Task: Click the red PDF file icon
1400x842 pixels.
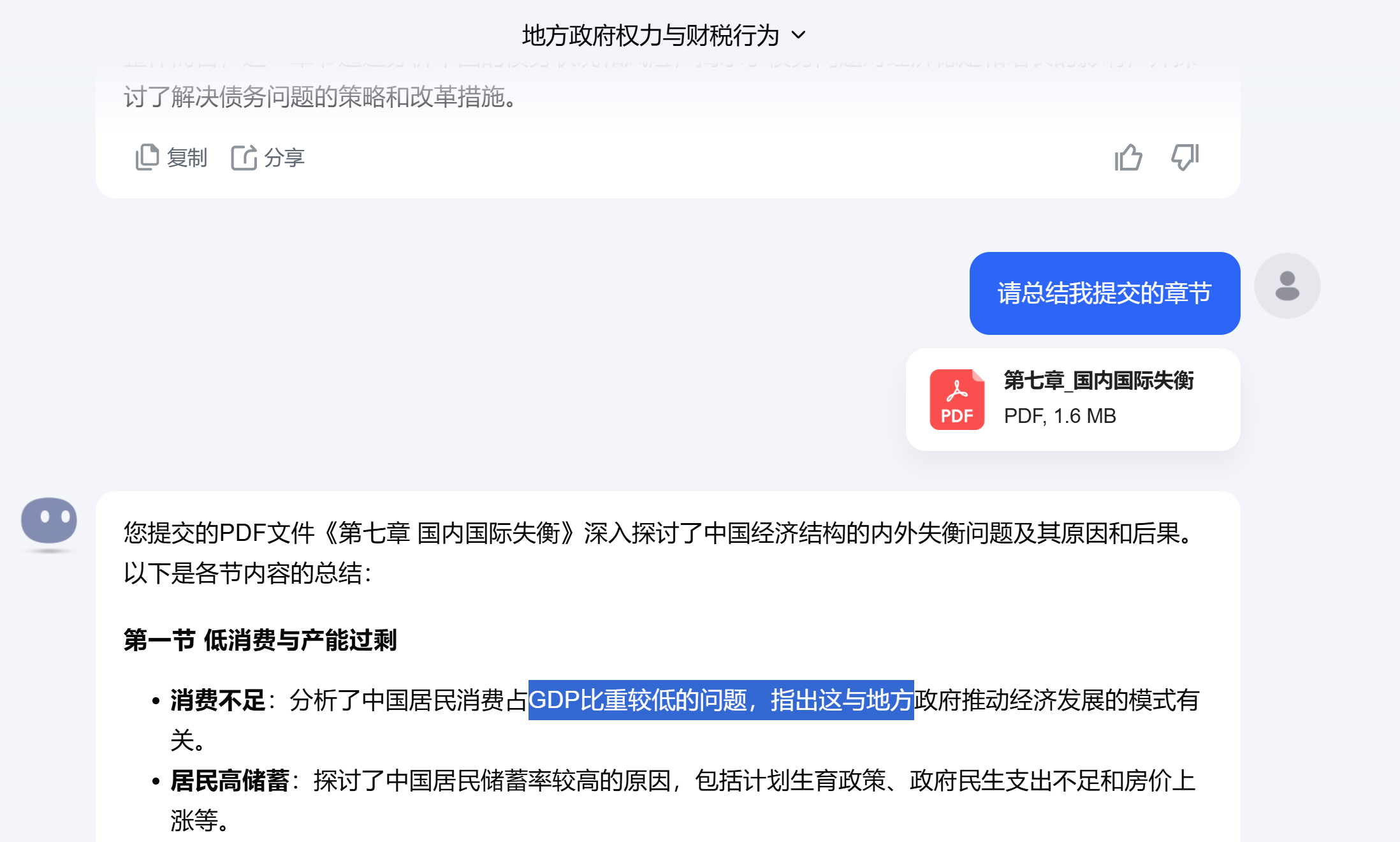Action: [x=957, y=399]
